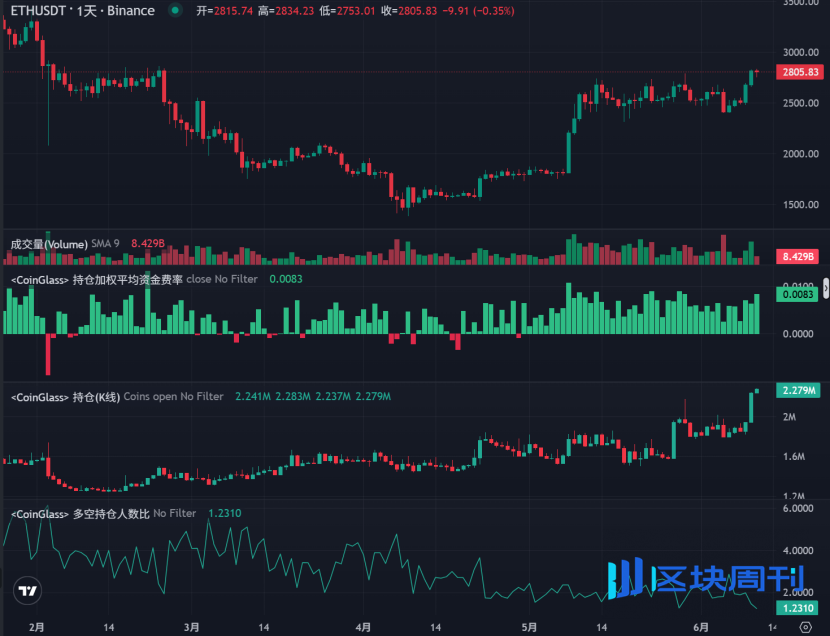Click the 2.279M close value in legend
This screenshot has height=636, width=830.
[373, 396]
